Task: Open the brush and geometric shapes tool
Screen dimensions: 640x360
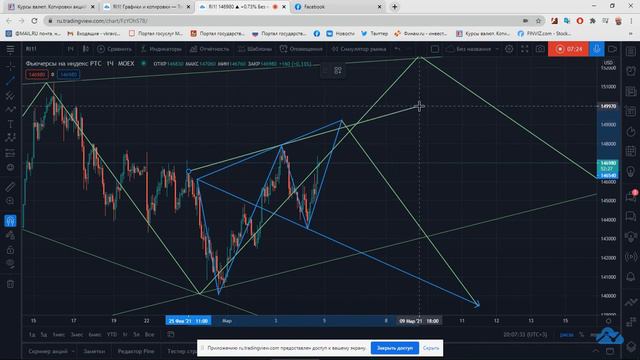Action: point(10,109)
